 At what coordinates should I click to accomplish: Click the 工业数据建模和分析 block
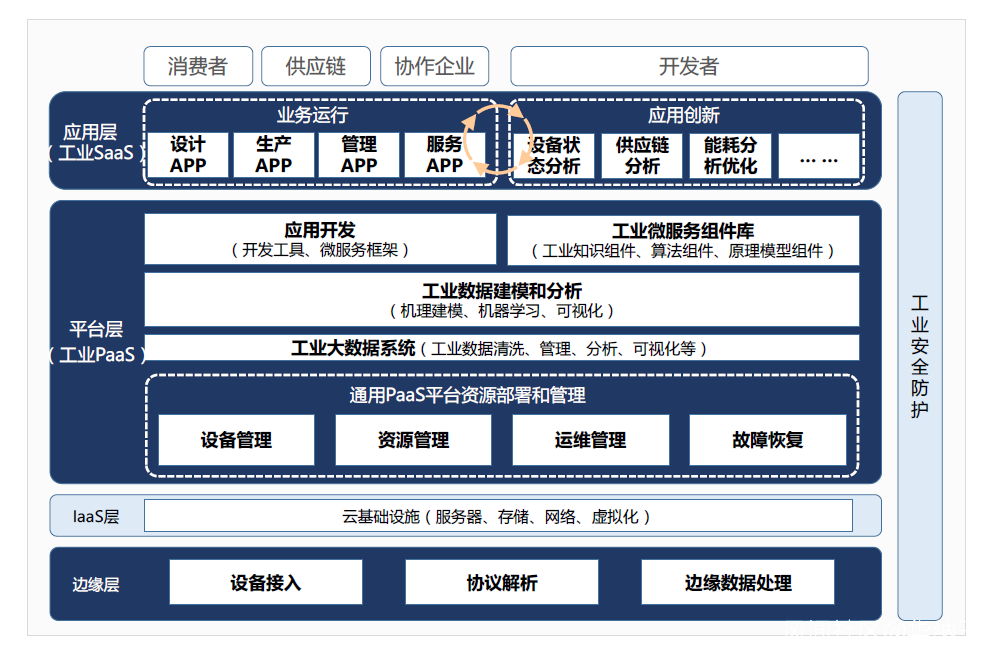tap(502, 300)
